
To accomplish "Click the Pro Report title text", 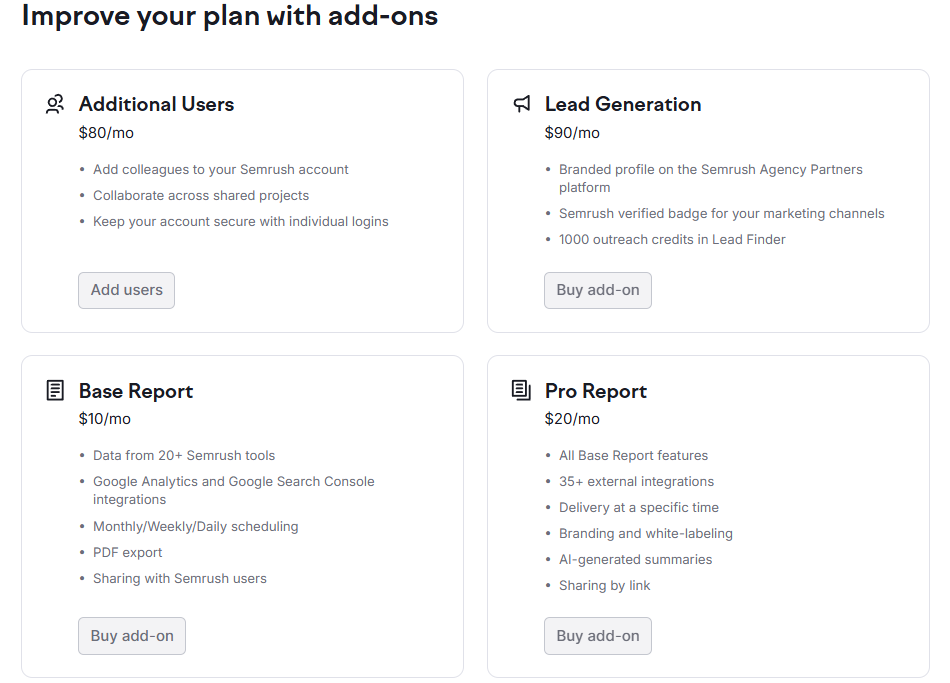I will [596, 391].
